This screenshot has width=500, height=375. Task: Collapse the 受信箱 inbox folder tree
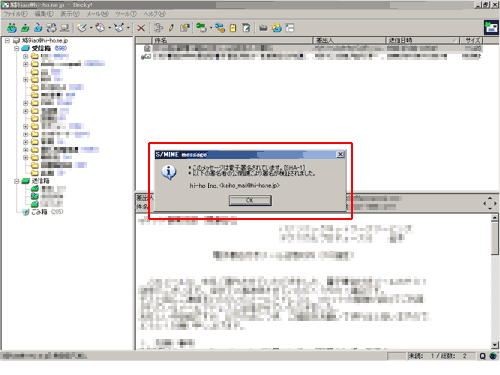[x=16, y=48]
